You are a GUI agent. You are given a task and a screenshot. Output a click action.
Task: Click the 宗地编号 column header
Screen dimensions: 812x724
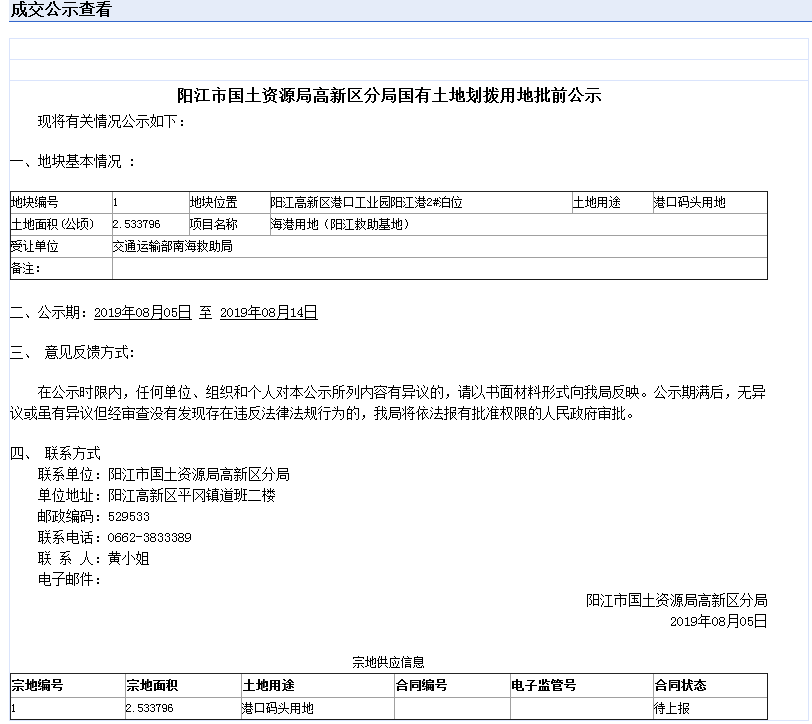click(37, 686)
